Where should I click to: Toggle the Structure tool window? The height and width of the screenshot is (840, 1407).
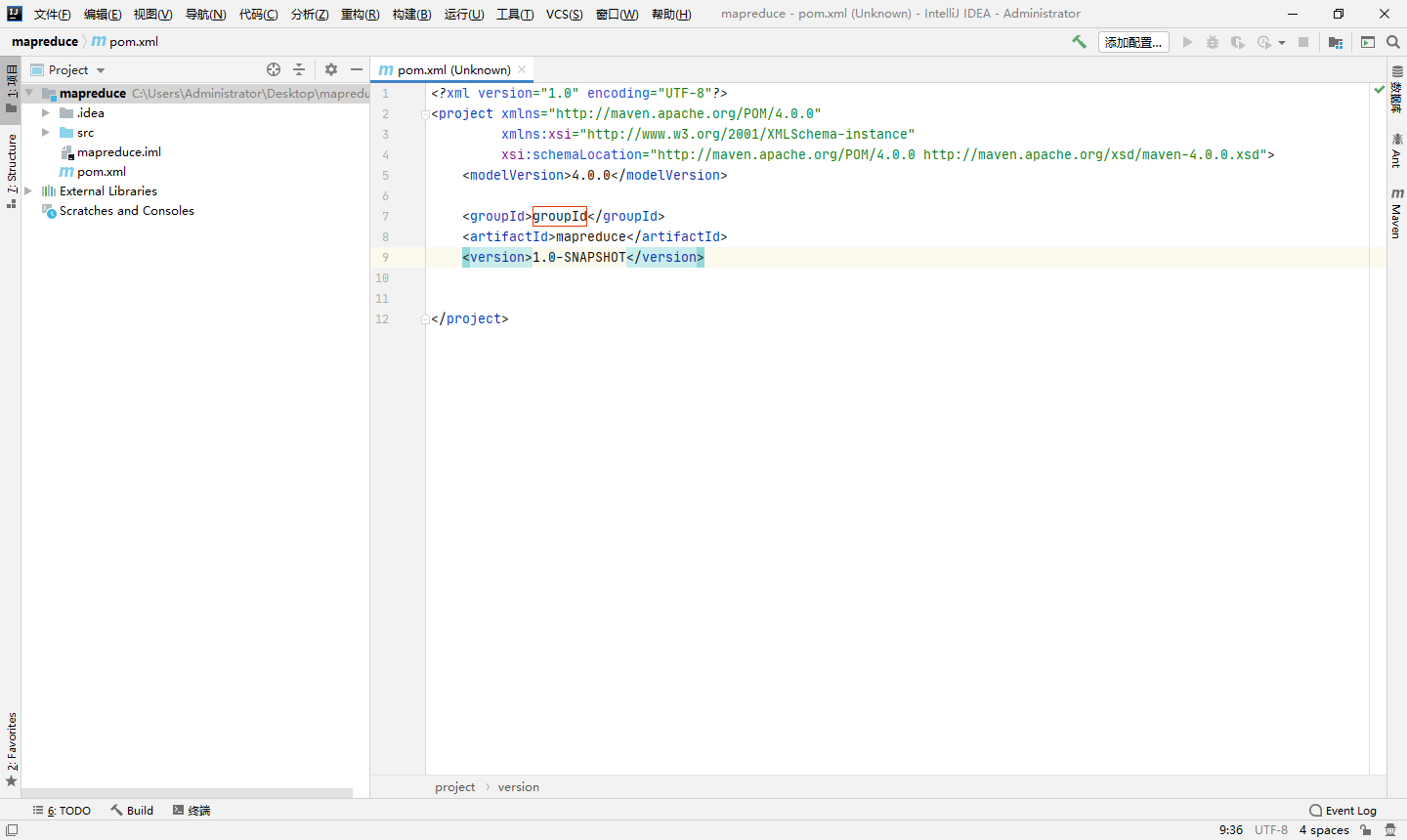point(11,171)
